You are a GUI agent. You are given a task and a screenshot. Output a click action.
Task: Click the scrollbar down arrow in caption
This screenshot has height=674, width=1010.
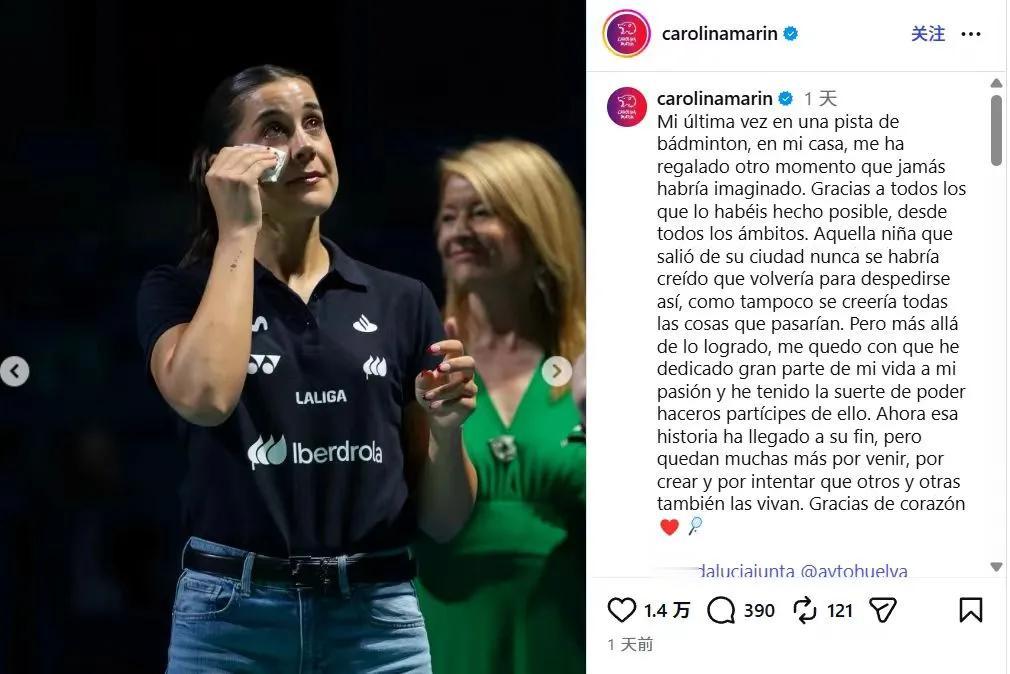pos(996,567)
